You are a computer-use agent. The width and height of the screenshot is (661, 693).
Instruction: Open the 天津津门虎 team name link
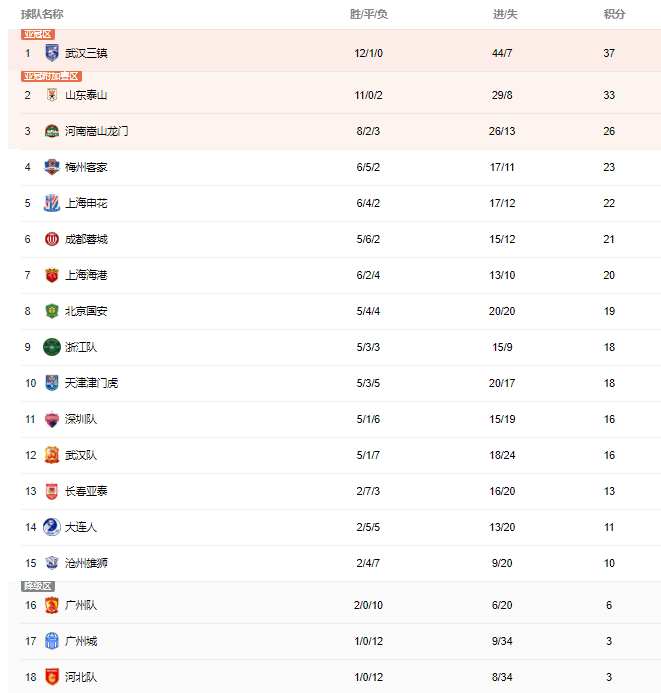click(x=91, y=383)
